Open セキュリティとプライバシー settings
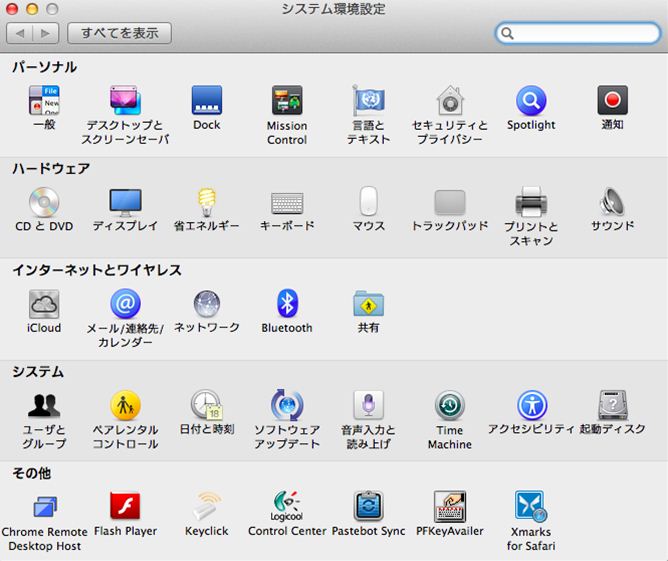 click(450, 101)
